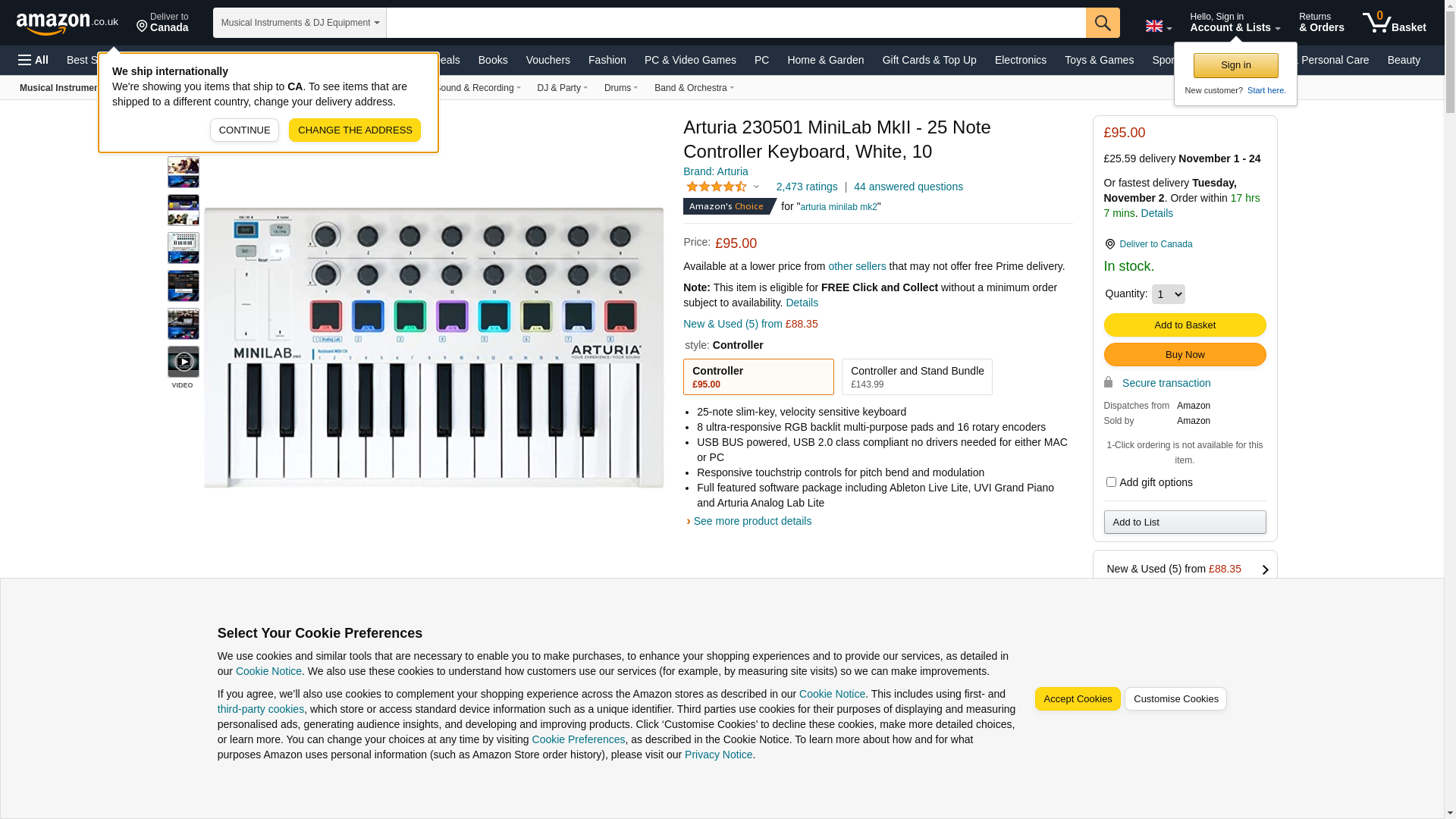Select the Controller £95.00 style option

click(758, 377)
